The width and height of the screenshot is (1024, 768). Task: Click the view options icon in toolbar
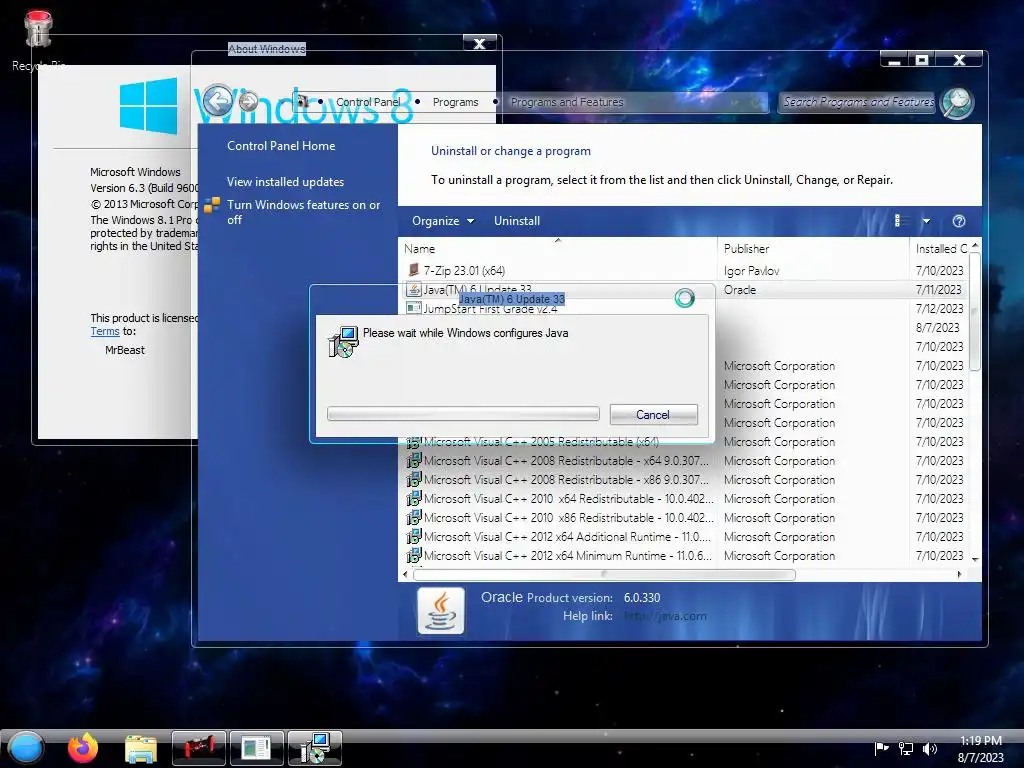click(x=899, y=221)
